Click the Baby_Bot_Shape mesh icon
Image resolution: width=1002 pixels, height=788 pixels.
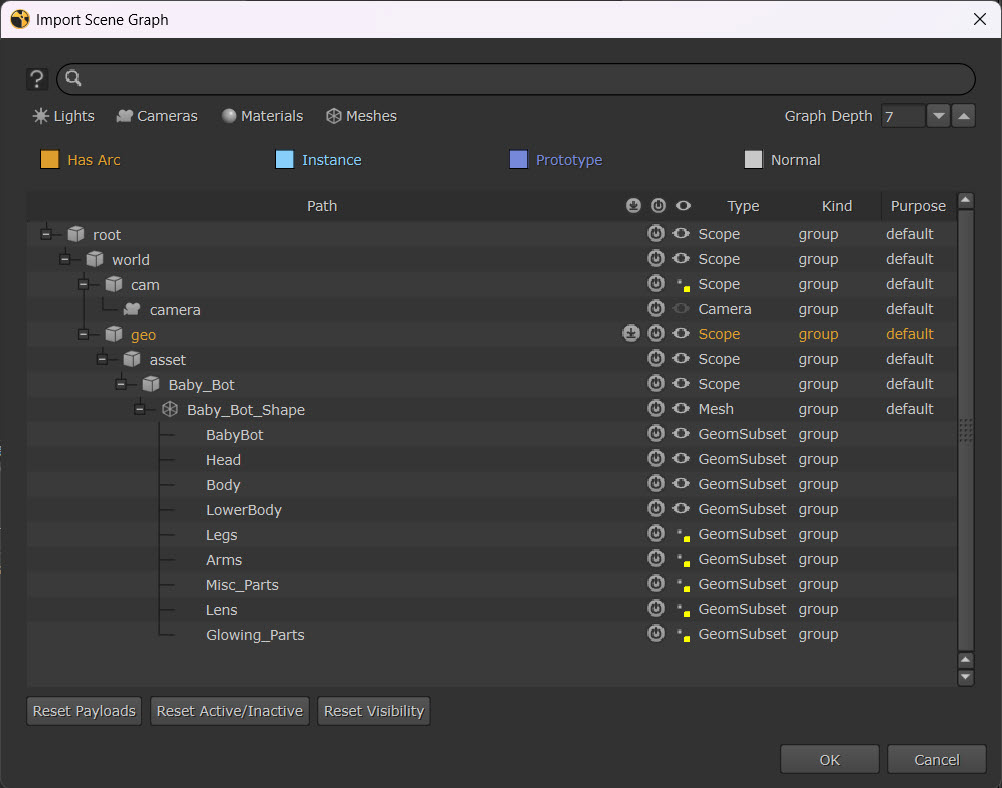point(170,410)
